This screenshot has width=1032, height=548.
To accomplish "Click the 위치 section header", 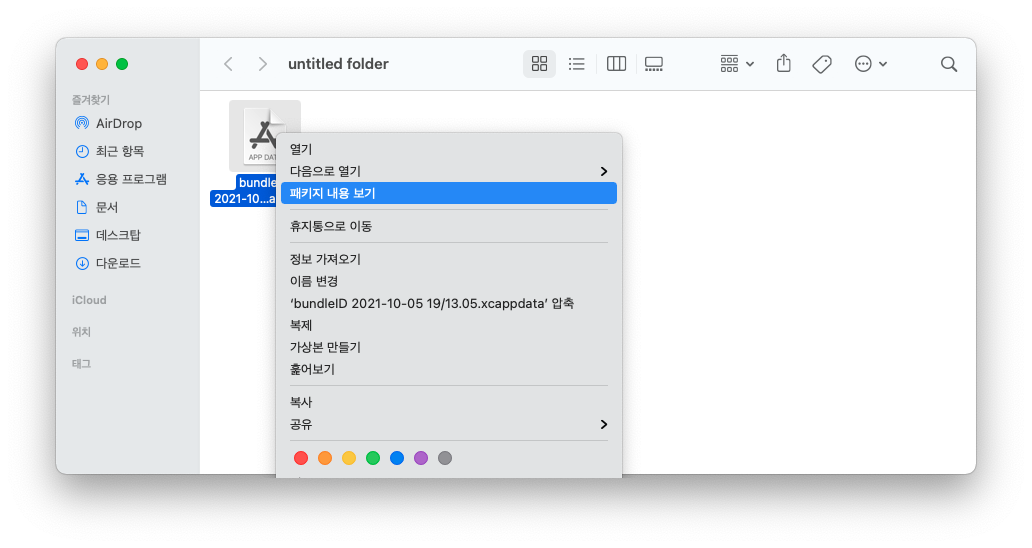I will click(81, 332).
